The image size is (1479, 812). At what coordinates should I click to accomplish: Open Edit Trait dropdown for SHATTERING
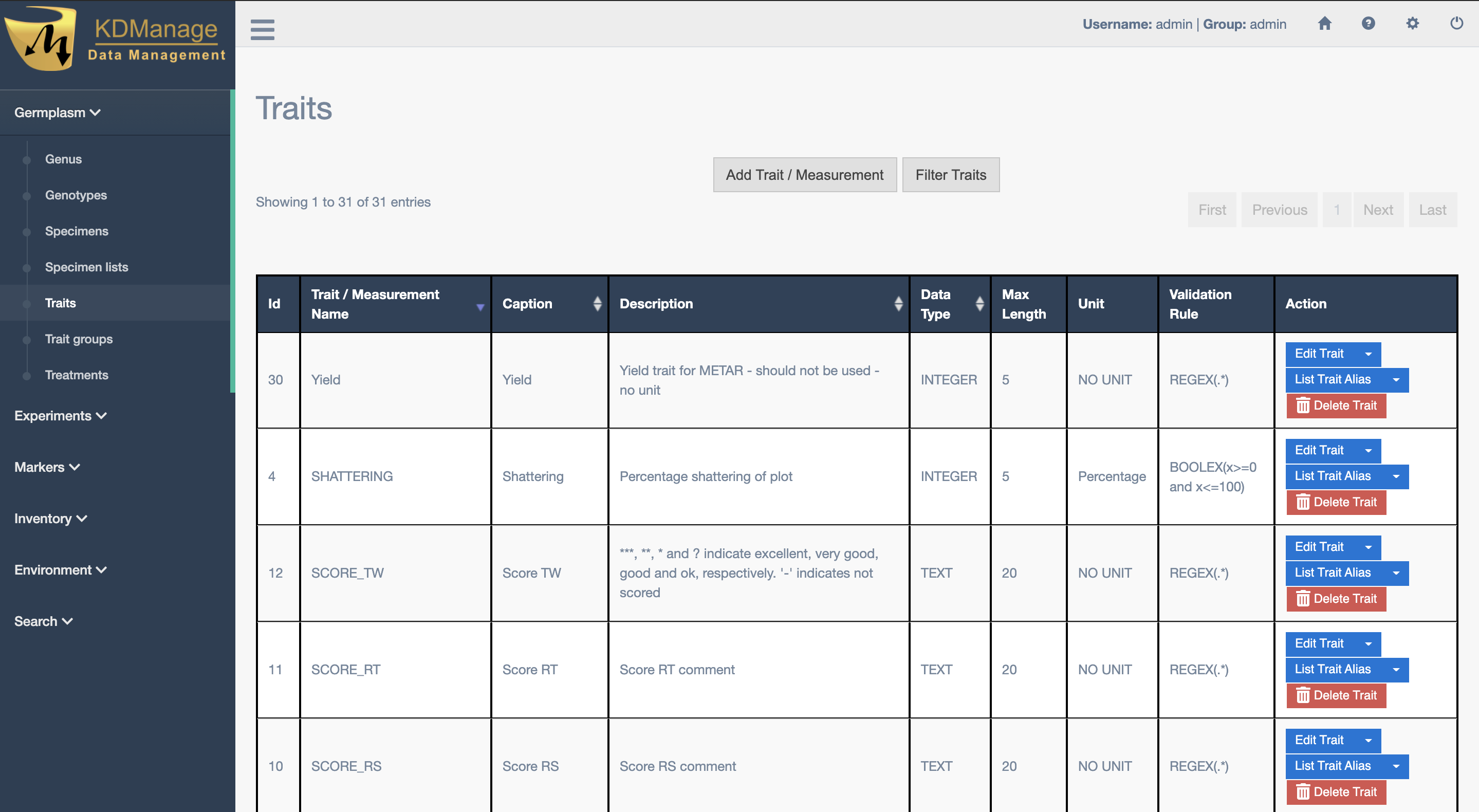(x=1368, y=450)
